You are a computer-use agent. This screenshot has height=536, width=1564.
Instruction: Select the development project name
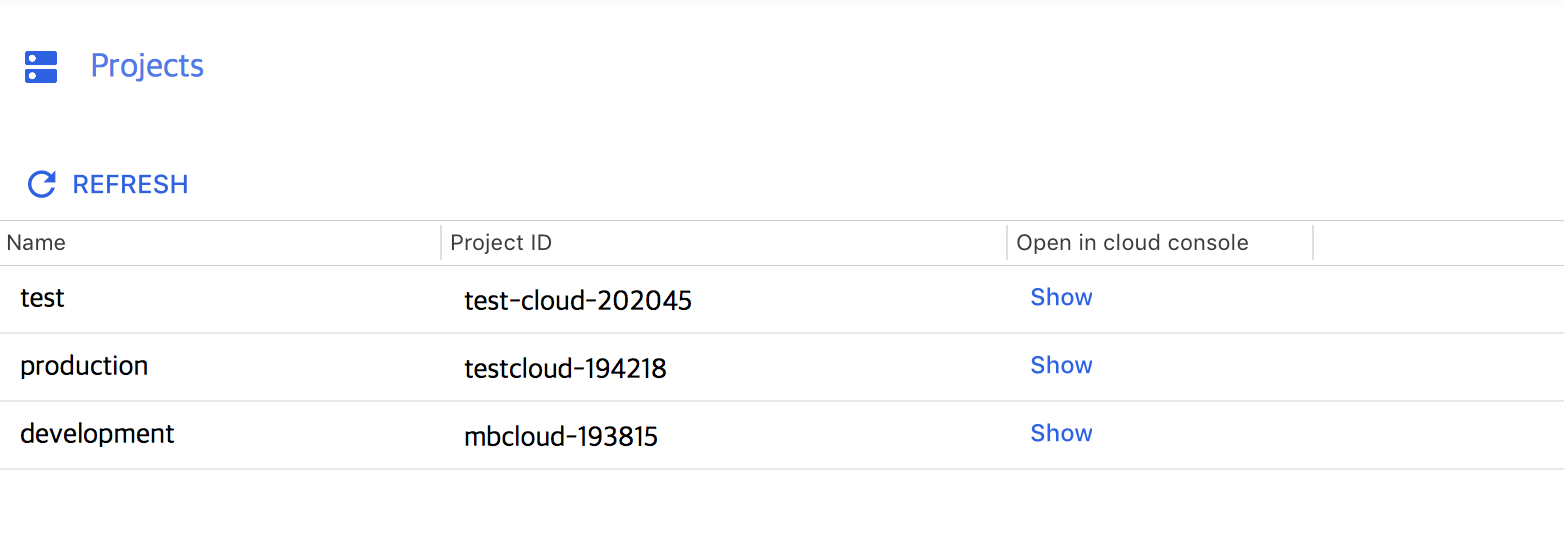point(97,434)
